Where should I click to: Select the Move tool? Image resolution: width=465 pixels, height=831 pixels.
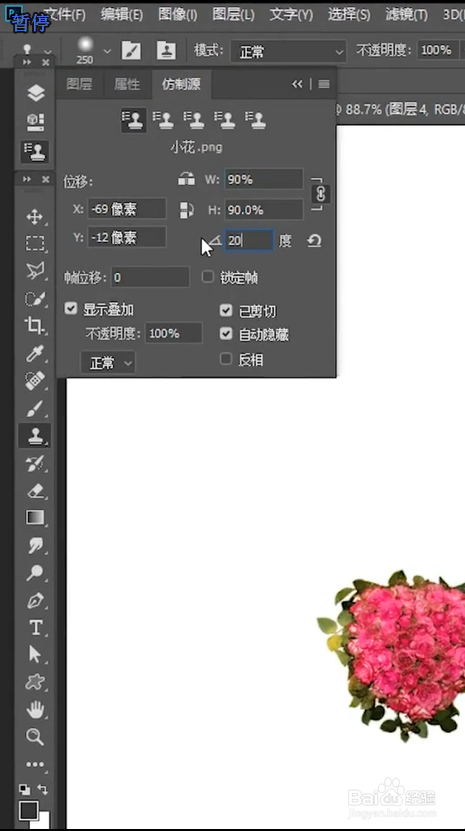pos(35,216)
